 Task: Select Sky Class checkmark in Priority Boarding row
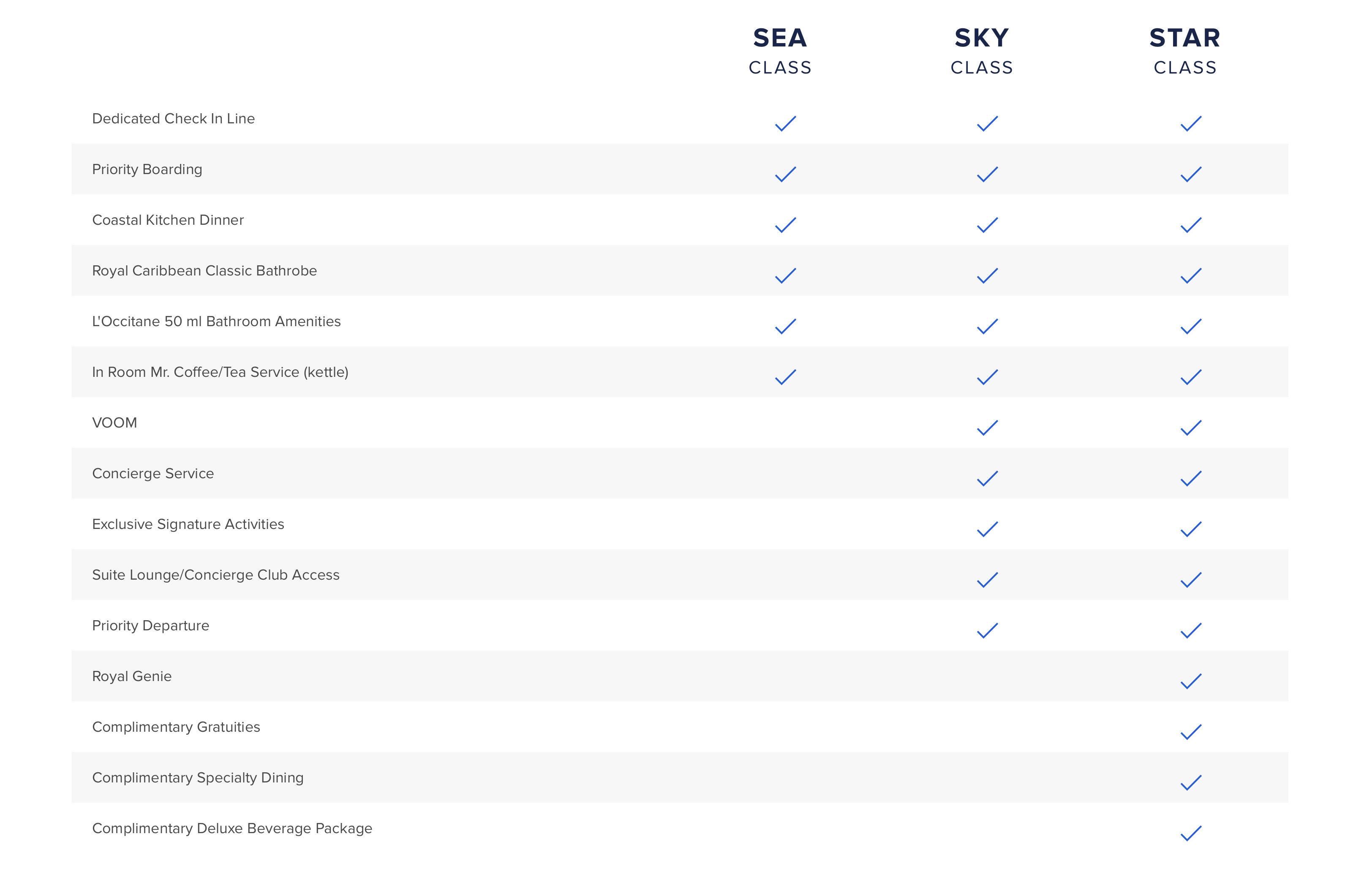[988, 174]
